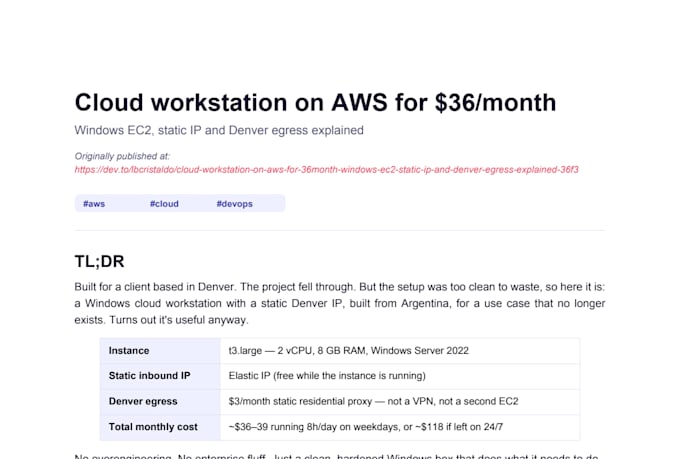The height and width of the screenshot is (459, 680).
Task: Click the paragraph starting 'Built for a client based in Denver'
Action: pyautogui.click(x=340, y=303)
